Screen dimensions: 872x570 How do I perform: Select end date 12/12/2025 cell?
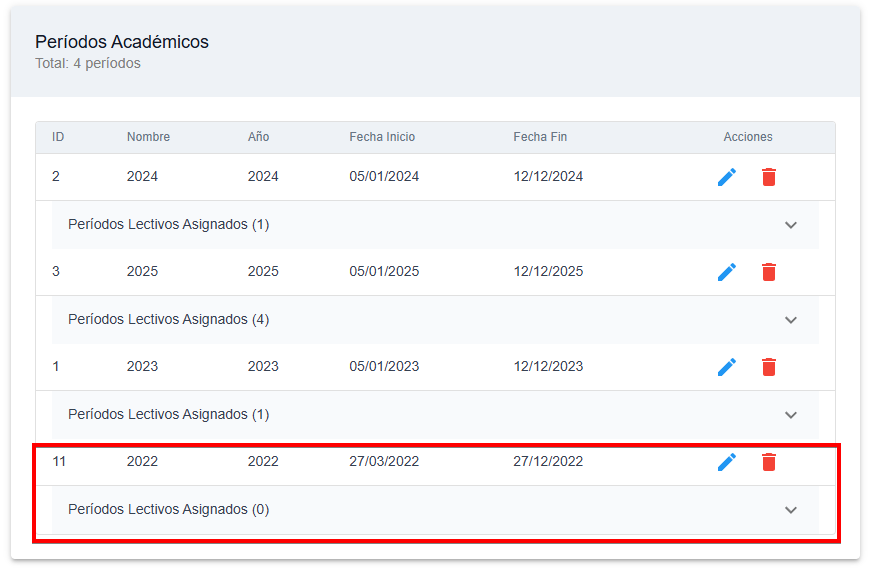548,272
